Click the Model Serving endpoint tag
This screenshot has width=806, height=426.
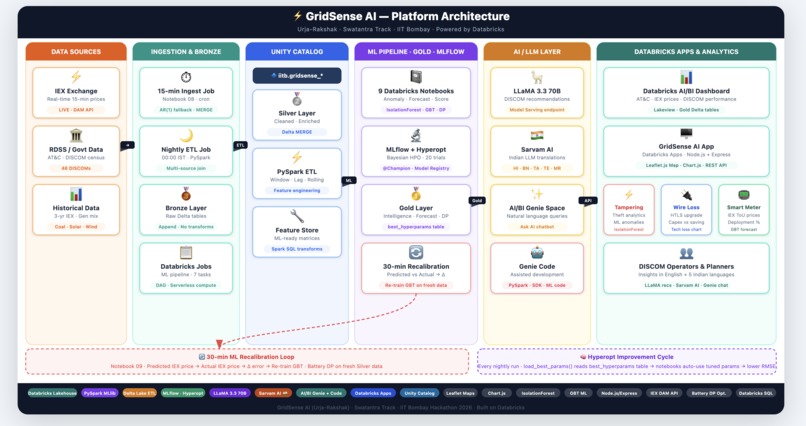[537, 110]
